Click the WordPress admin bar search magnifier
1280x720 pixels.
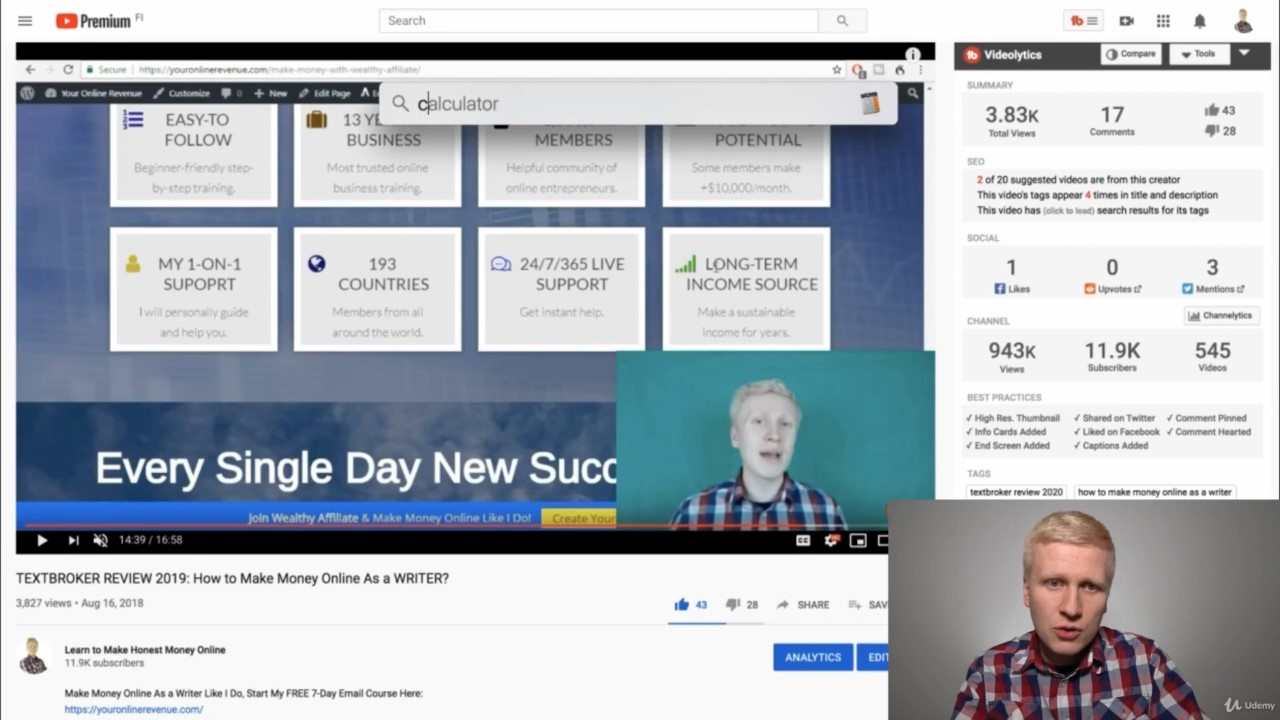[912, 93]
